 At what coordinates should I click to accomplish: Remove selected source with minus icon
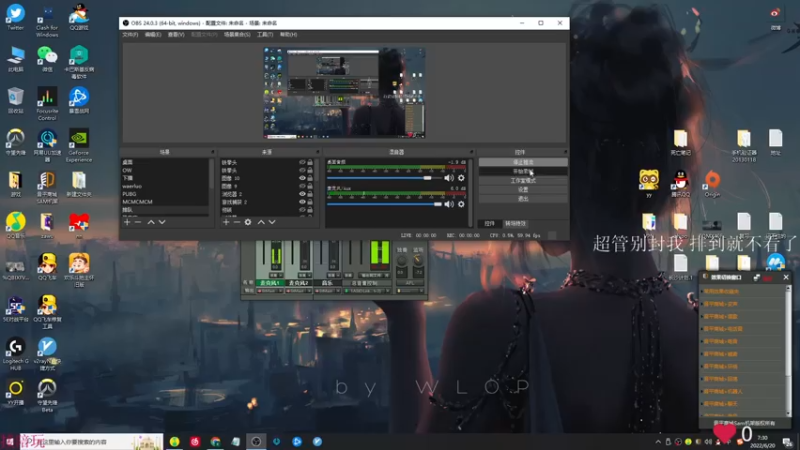(x=237, y=222)
